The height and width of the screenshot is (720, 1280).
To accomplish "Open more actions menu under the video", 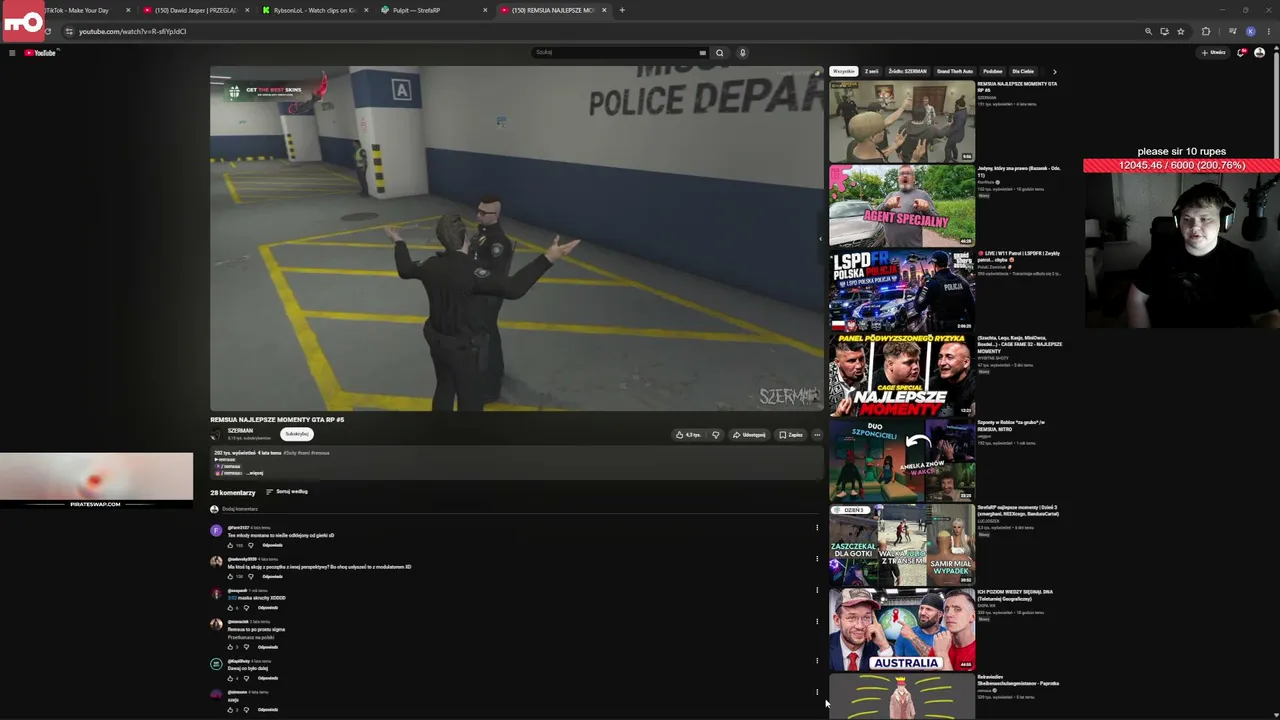I will coord(817,435).
